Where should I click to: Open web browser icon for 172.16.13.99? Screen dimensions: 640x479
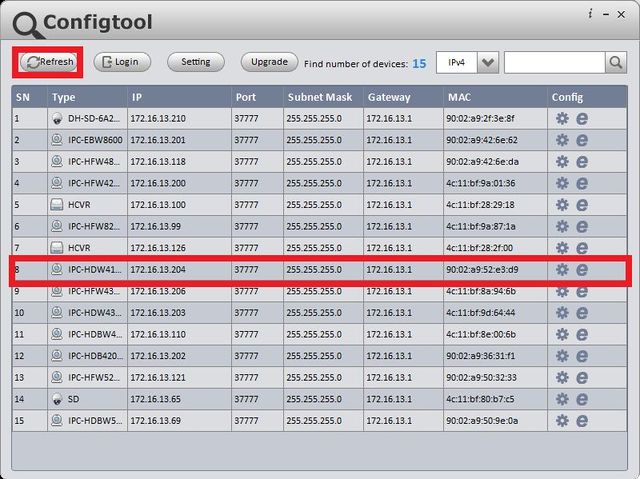(582, 226)
